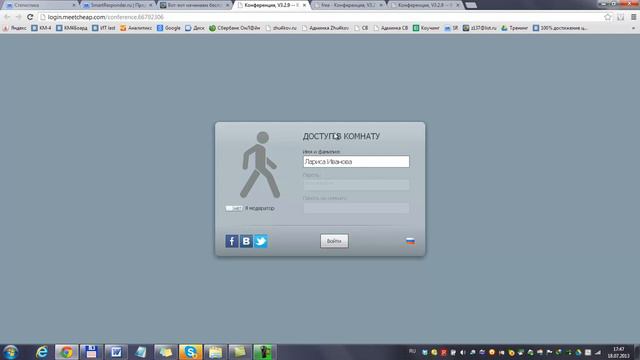Image resolution: width=640 pixels, height=360 pixels.
Task: Open the 'Тренинг' bookmark
Action: (514, 28)
